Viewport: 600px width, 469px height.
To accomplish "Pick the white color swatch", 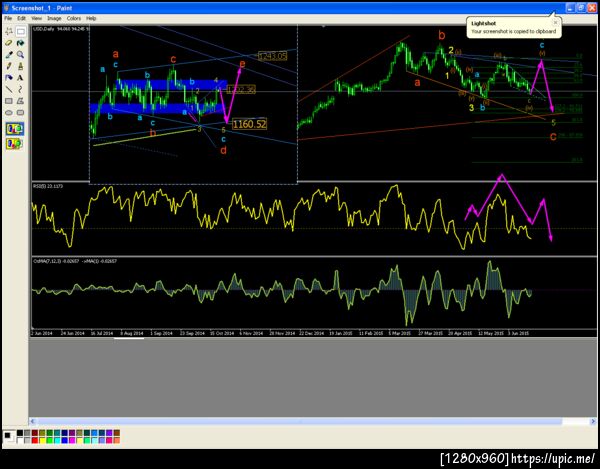I will pyautogui.click(x=20, y=441).
